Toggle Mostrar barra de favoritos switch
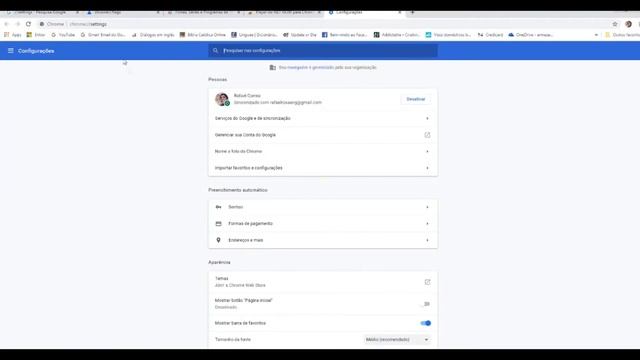The height and width of the screenshot is (360, 640). (425, 323)
